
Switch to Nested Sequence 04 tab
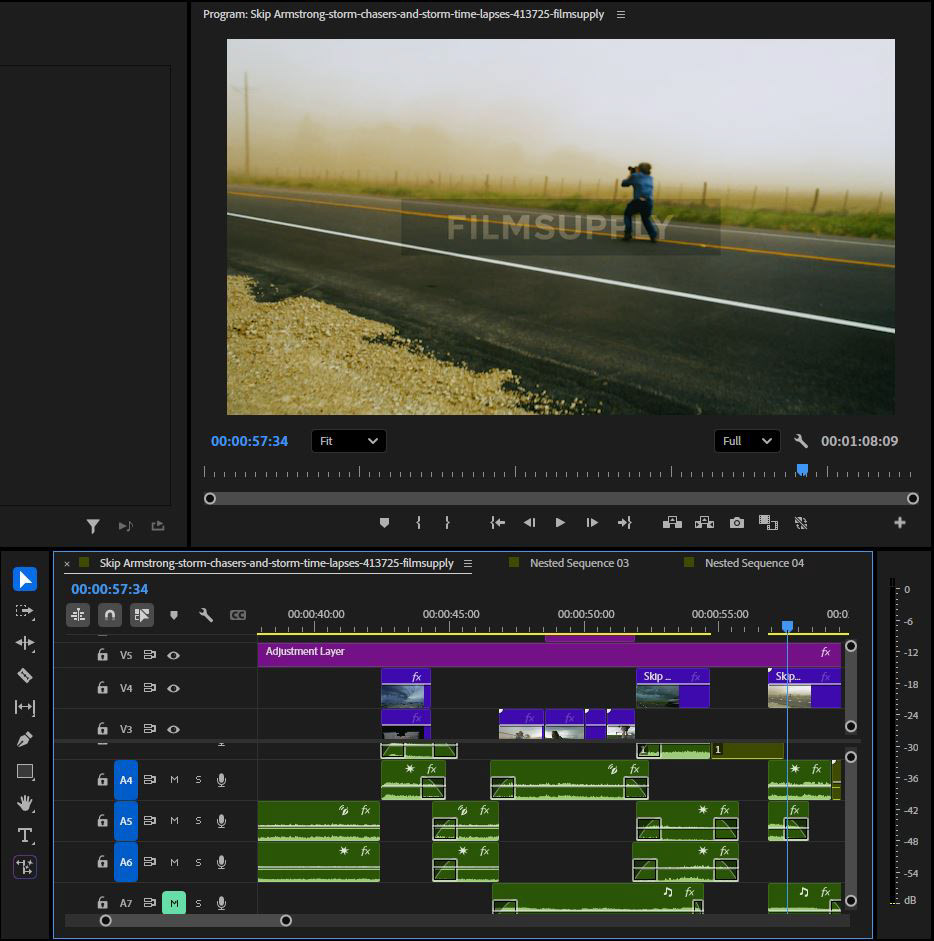click(x=754, y=563)
